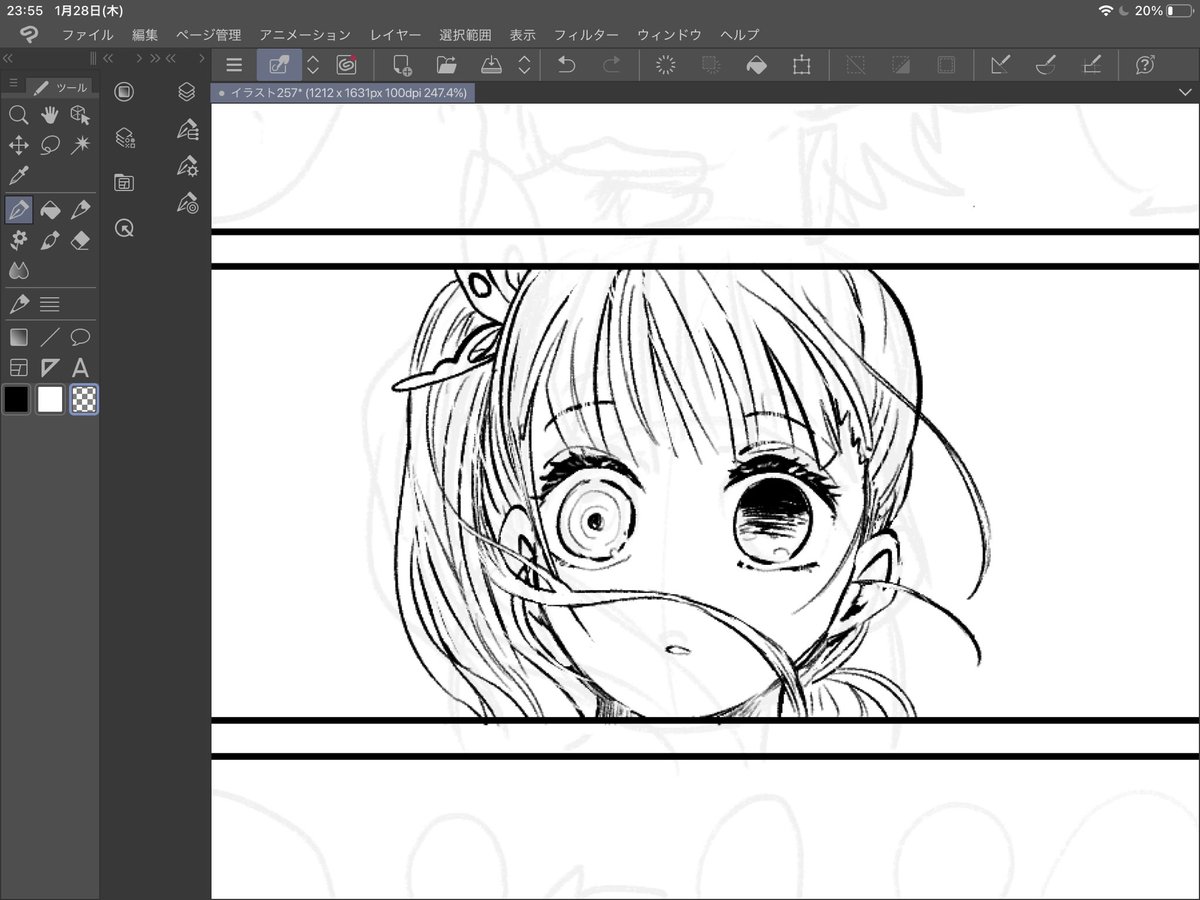Viewport: 1200px width, 900px height.
Task: Toggle snap to ruler
Action: (x=1000, y=65)
